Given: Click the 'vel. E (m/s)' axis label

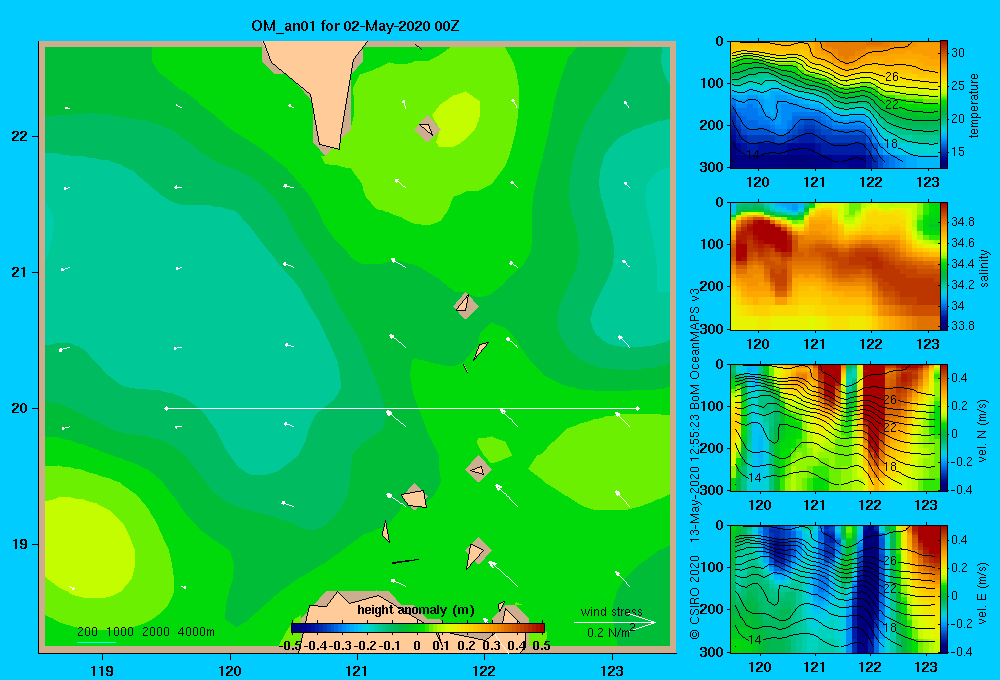Looking at the screenshot, I should [983, 592].
